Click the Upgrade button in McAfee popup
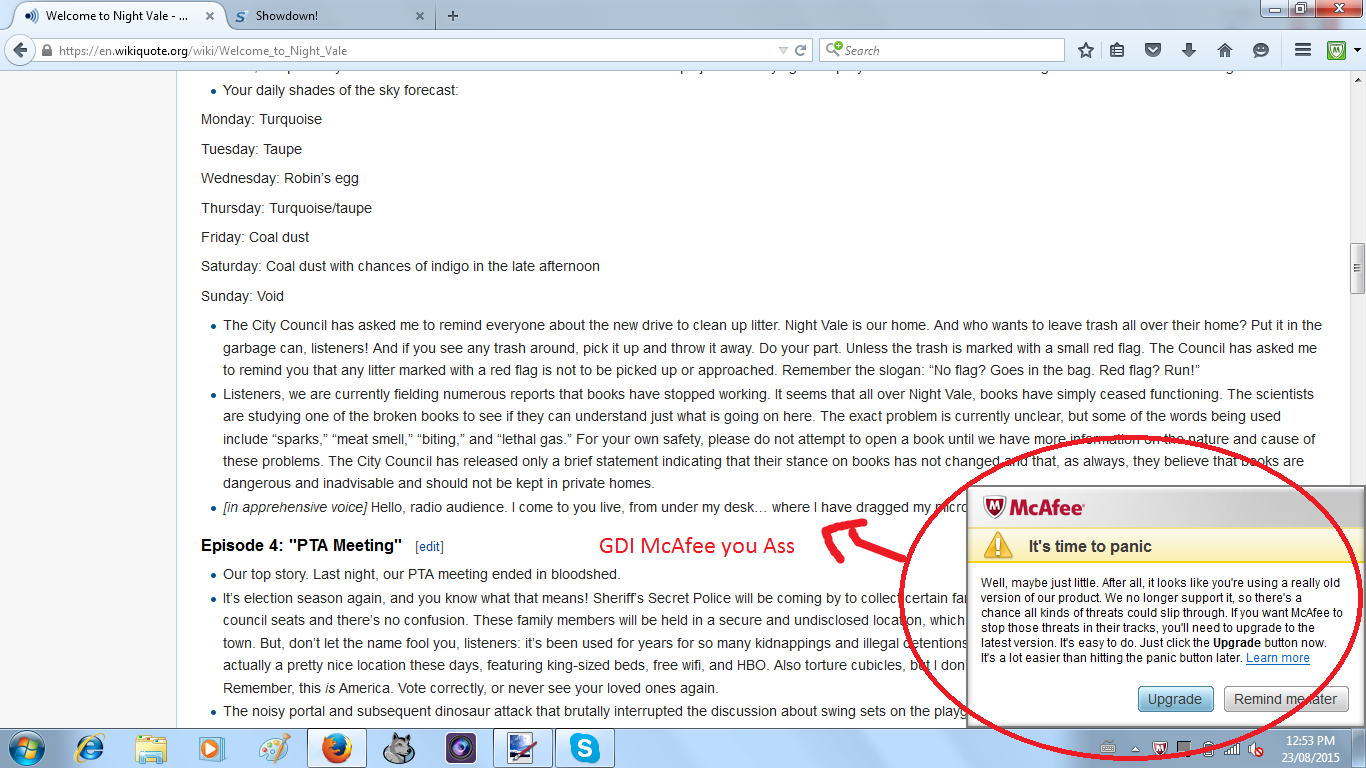 point(1175,699)
